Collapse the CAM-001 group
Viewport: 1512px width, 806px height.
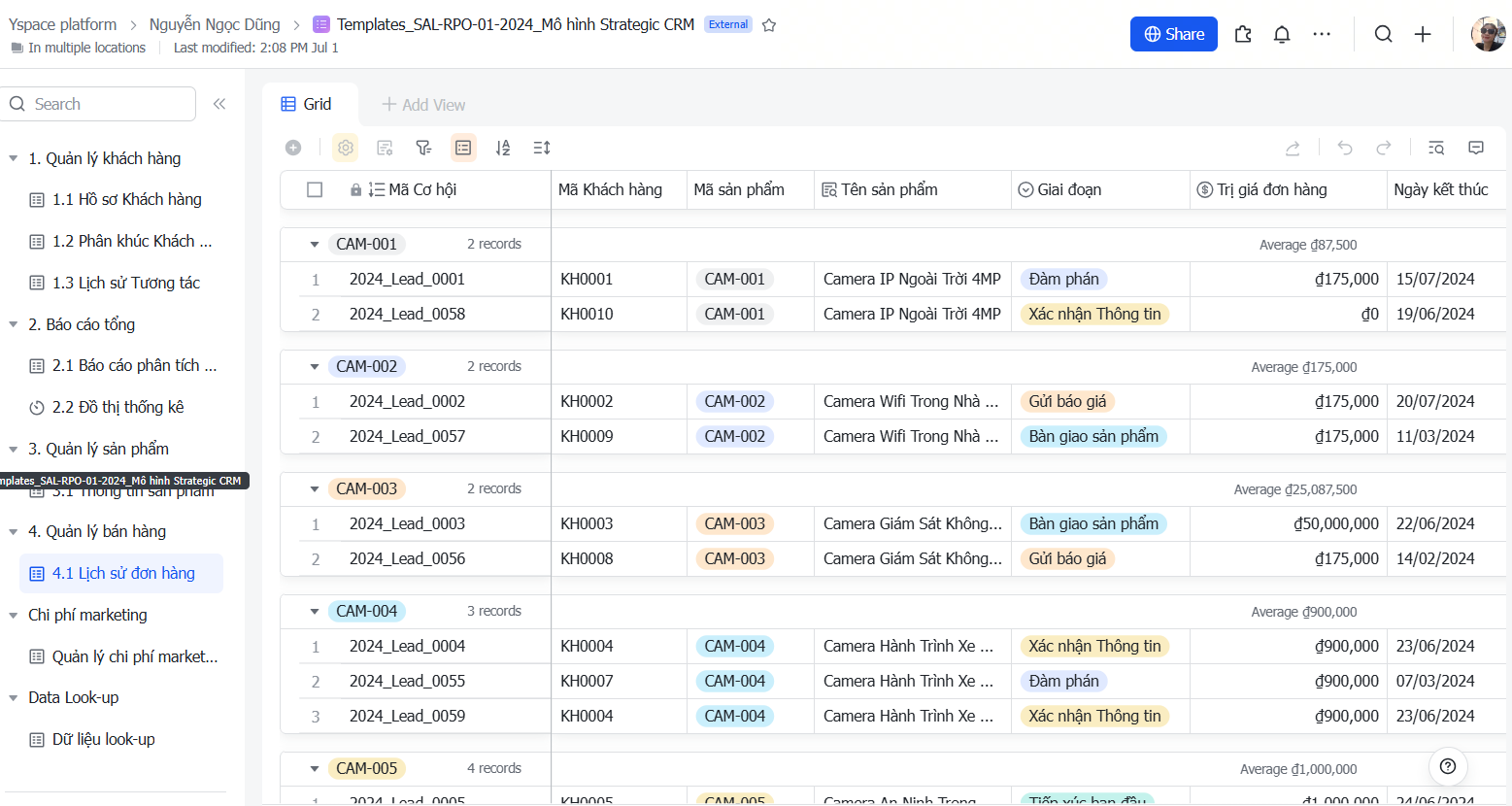[315, 245]
